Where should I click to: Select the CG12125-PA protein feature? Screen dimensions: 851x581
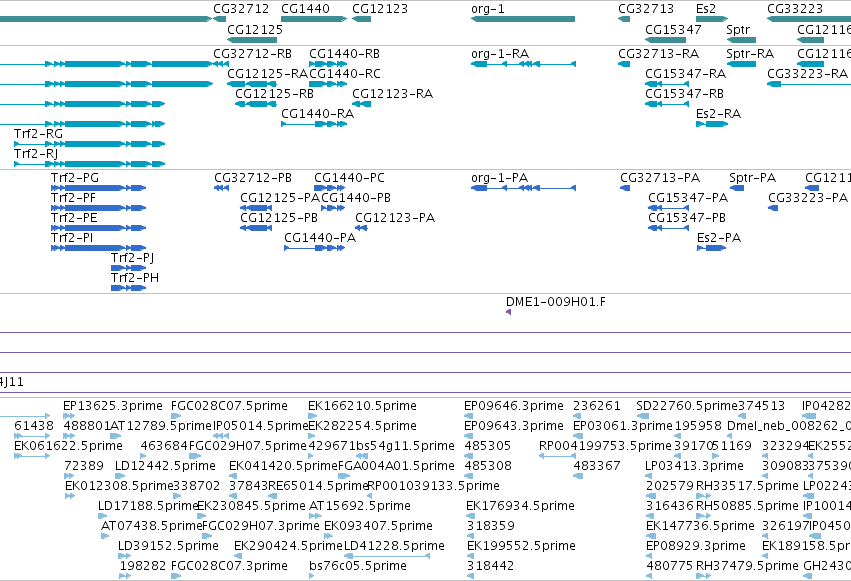tap(256, 208)
